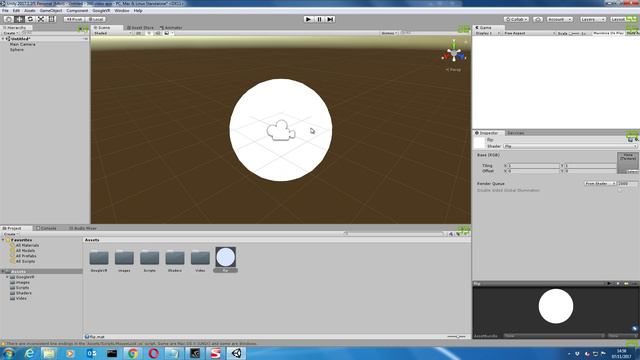Open the Shaded draw mode dropdown
This screenshot has width=640, height=360.
pyautogui.click(x=112, y=33)
